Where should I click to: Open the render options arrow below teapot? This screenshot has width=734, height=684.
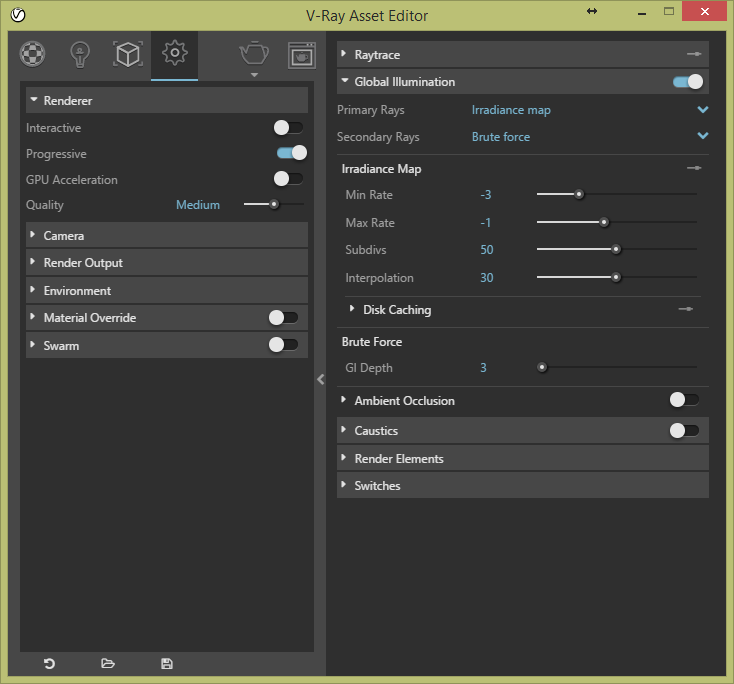pos(254,75)
